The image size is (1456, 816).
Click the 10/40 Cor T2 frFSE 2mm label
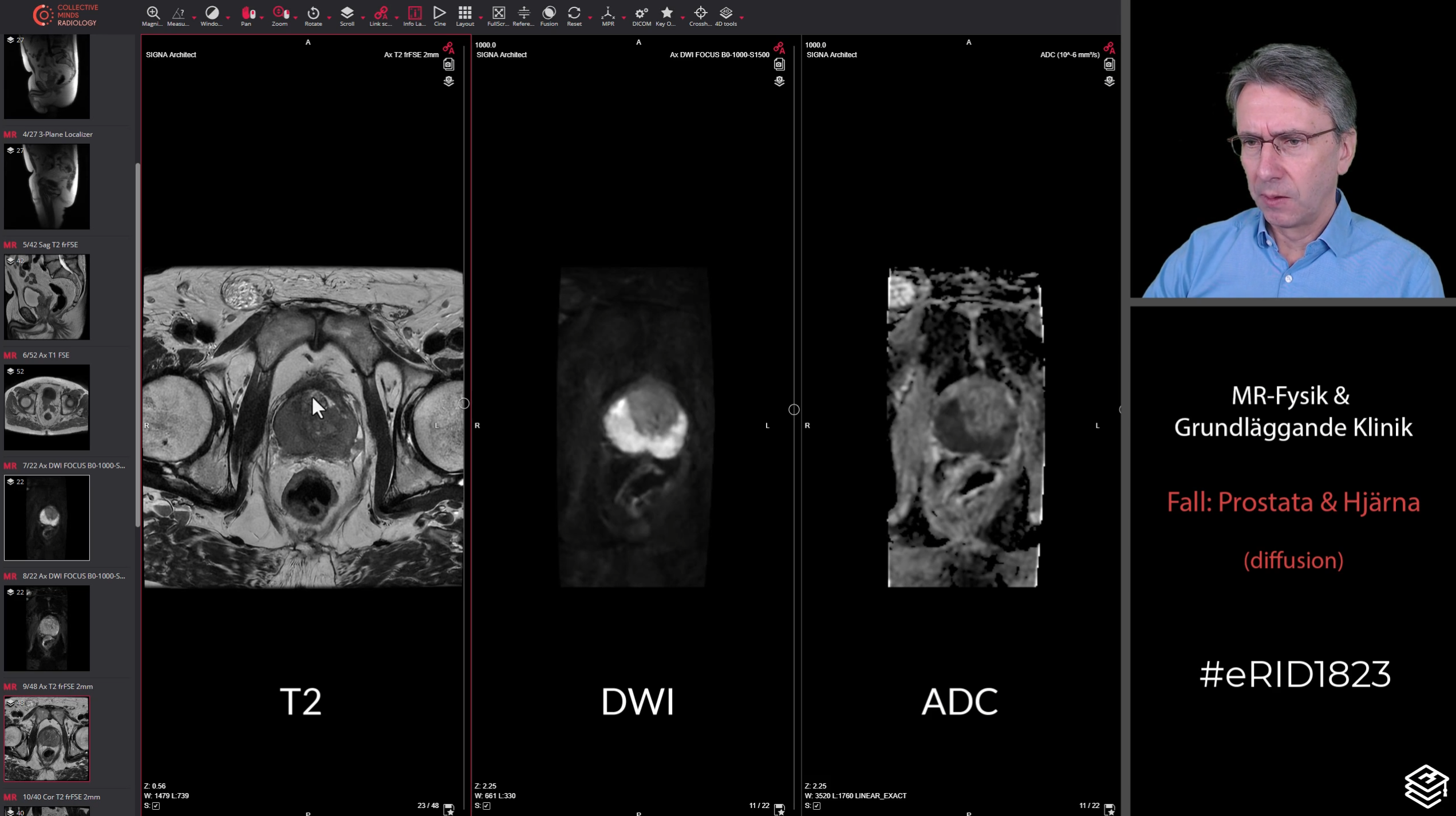coord(61,797)
